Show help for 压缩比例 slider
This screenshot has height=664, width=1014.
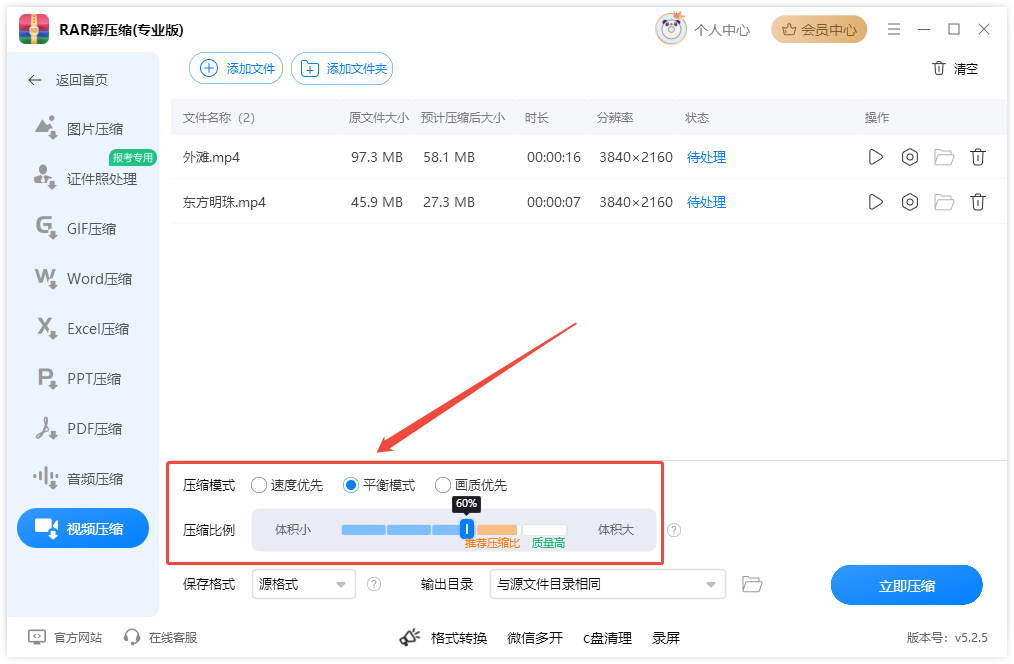coord(674,530)
